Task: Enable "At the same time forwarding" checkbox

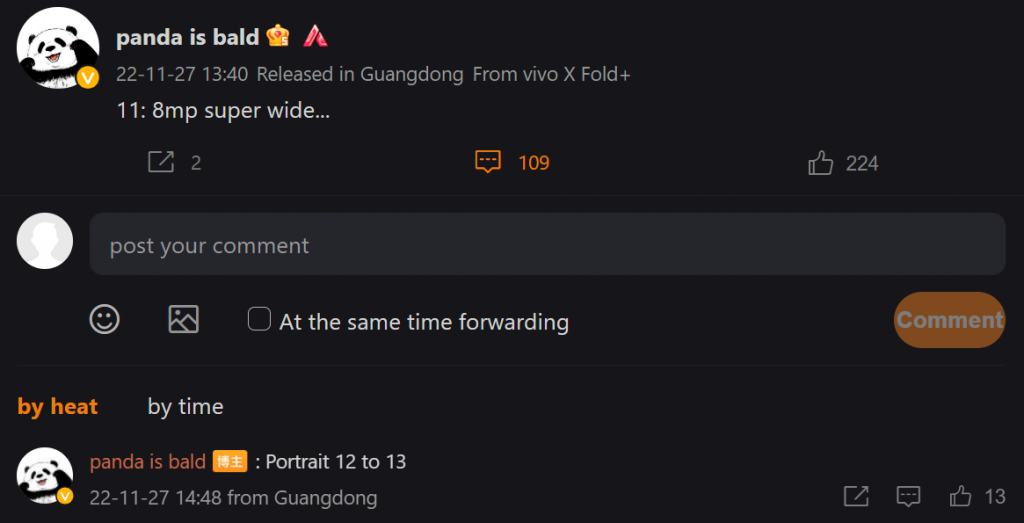Action: point(259,320)
